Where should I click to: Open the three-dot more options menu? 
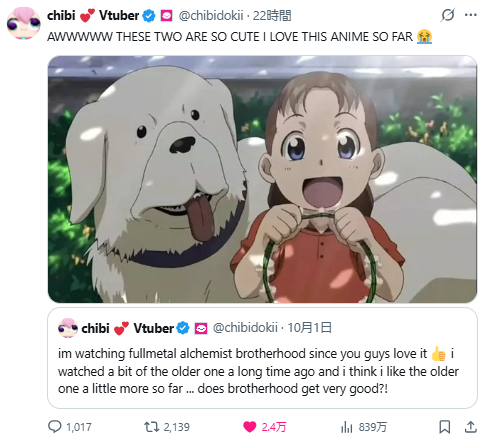click(471, 15)
